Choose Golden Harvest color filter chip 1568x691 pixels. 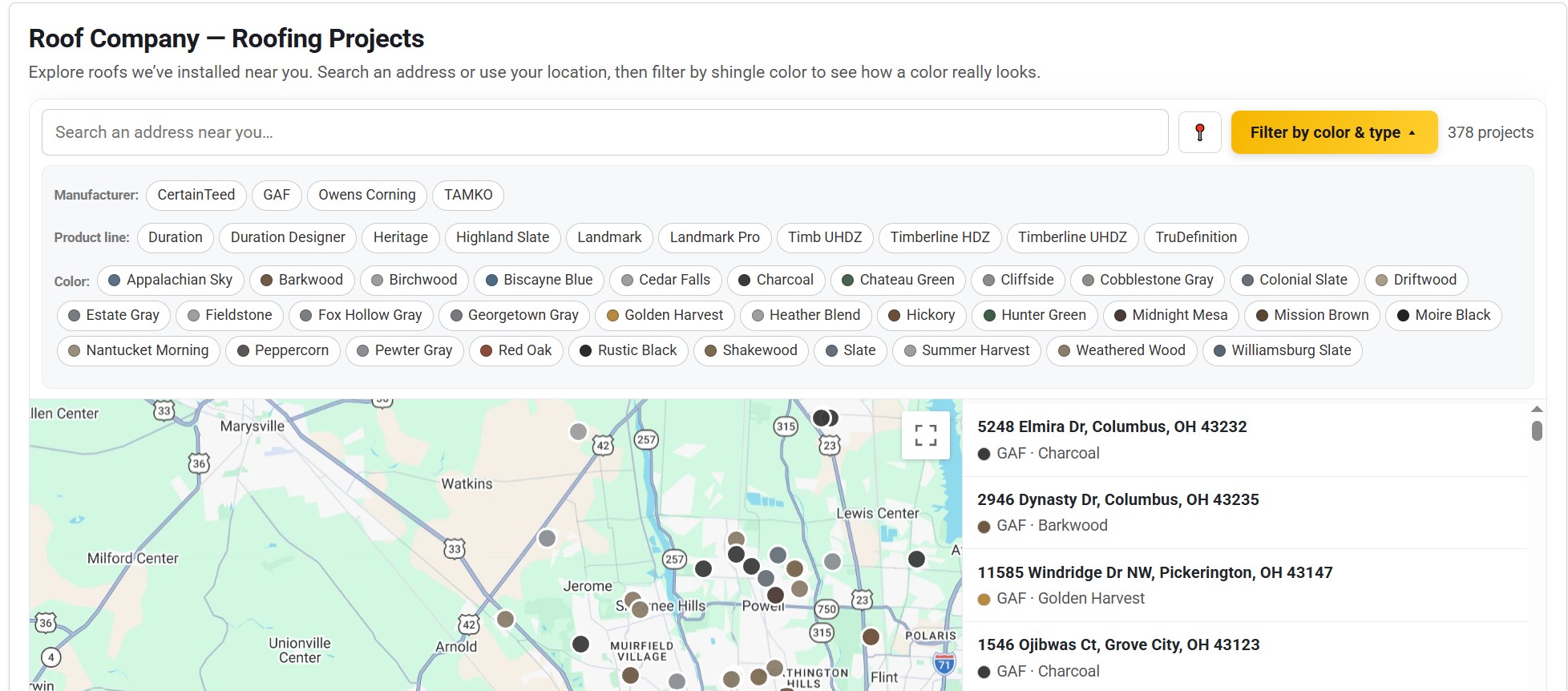point(665,315)
